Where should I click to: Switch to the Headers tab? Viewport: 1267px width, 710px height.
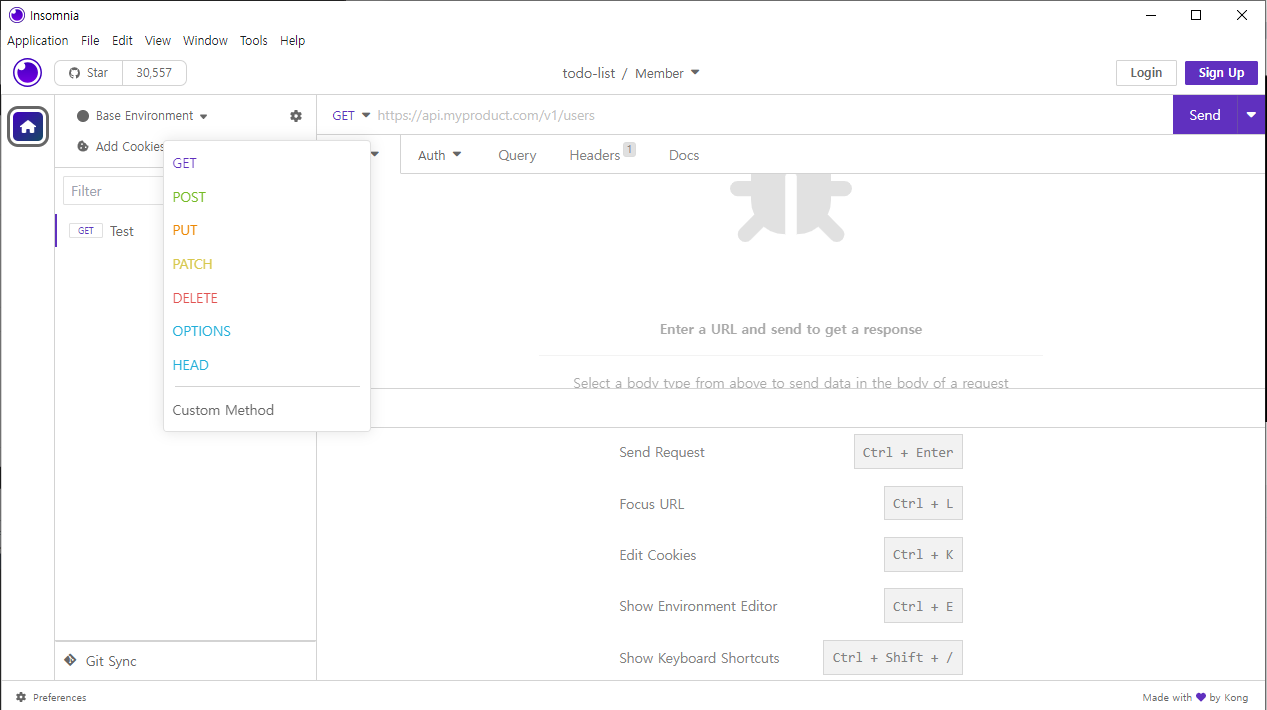click(x=601, y=155)
